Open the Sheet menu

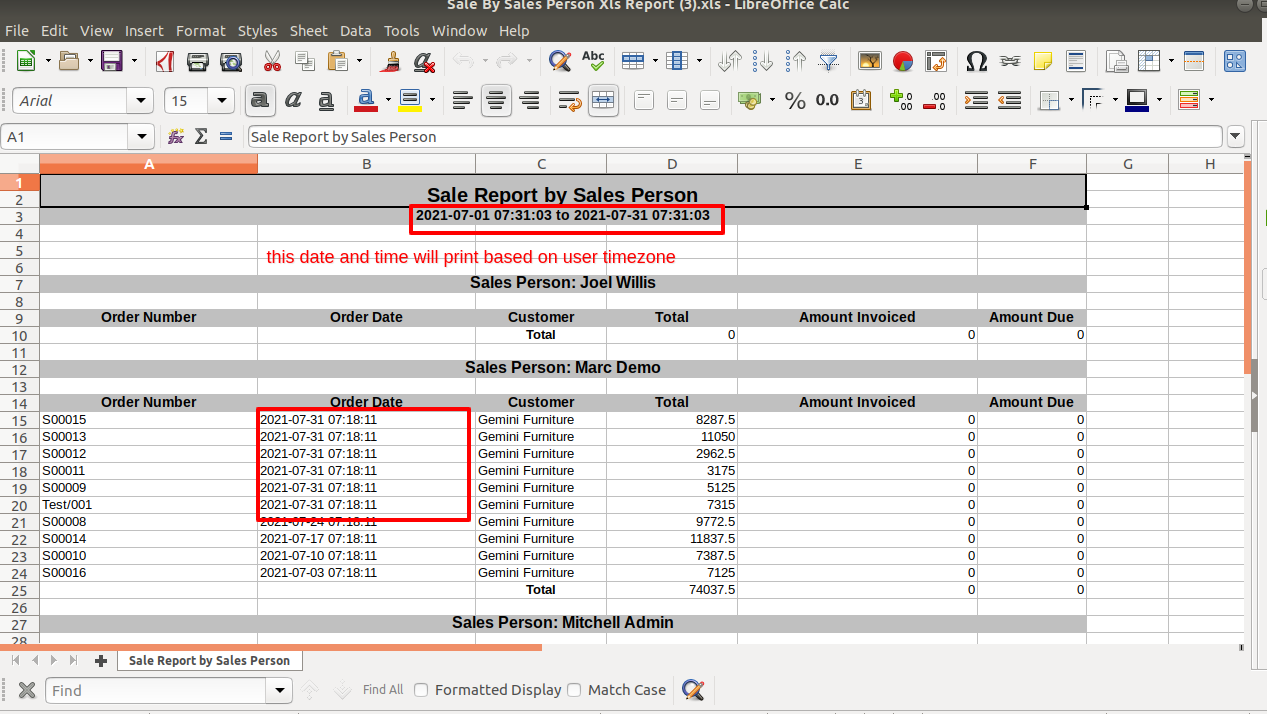tap(309, 31)
